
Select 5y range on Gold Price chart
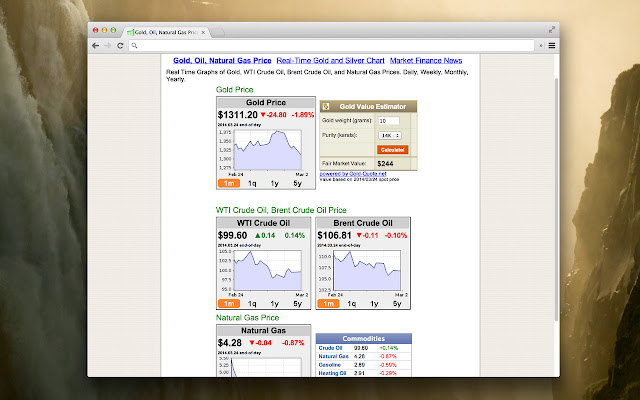pos(298,183)
